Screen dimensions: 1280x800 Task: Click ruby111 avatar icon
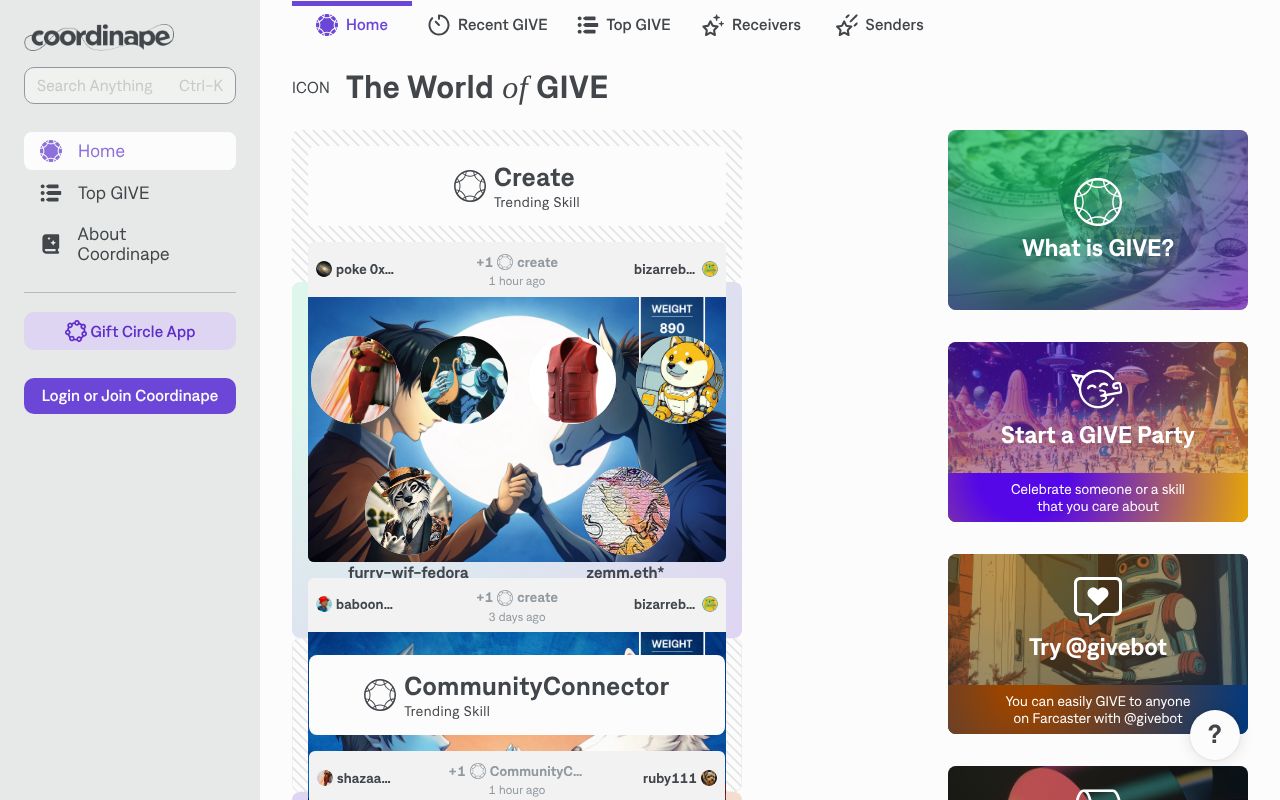(x=709, y=778)
